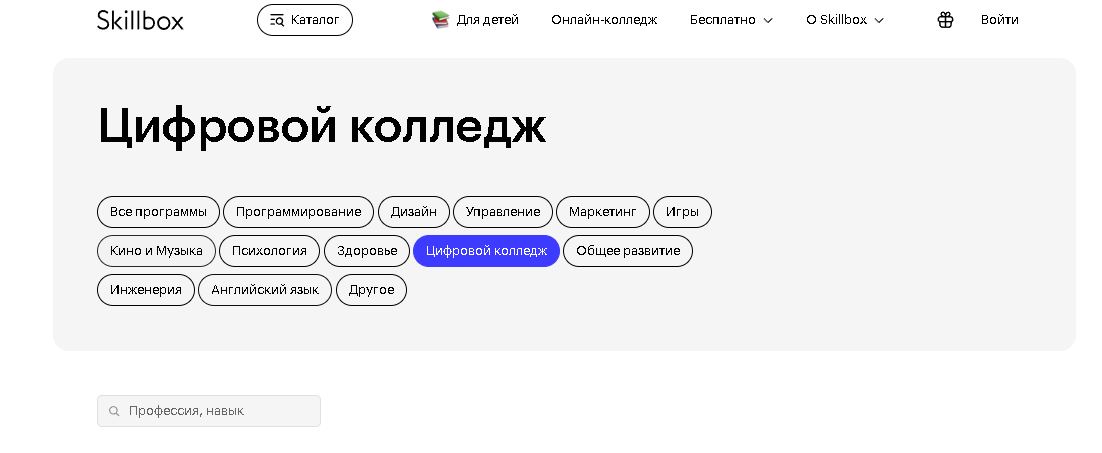Open the Для детей link
Viewport: 1102px width, 453px height.
coord(487,20)
